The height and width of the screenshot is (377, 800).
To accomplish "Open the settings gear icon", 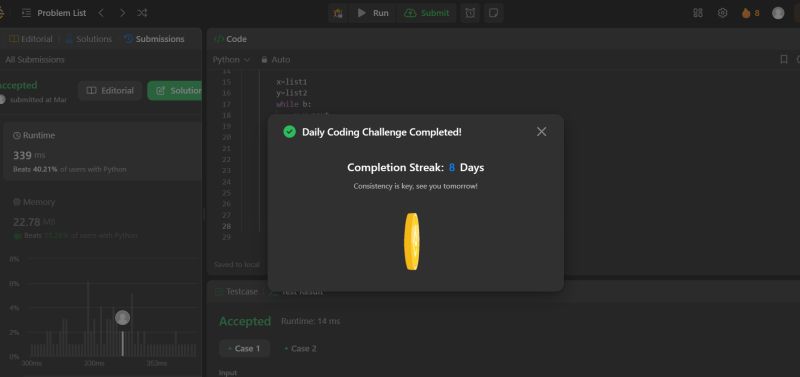I will click(x=722, y=13).
